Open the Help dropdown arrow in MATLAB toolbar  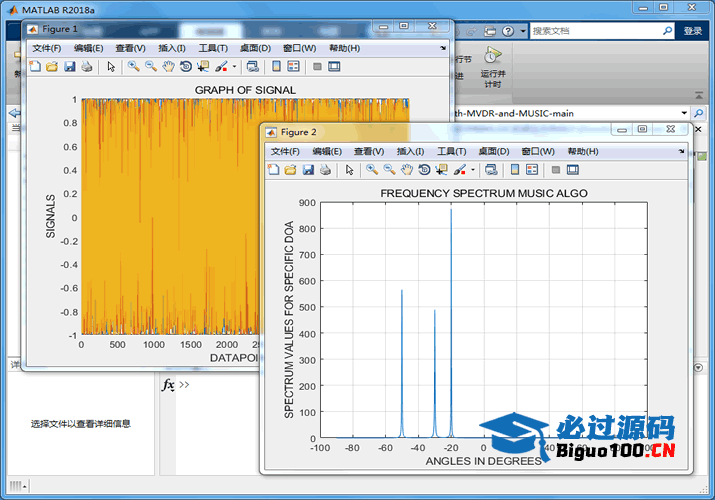(523, 31)
